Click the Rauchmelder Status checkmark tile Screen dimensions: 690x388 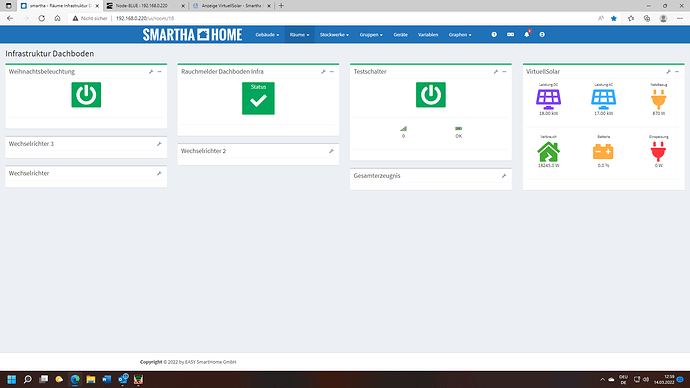click(258, 98)
